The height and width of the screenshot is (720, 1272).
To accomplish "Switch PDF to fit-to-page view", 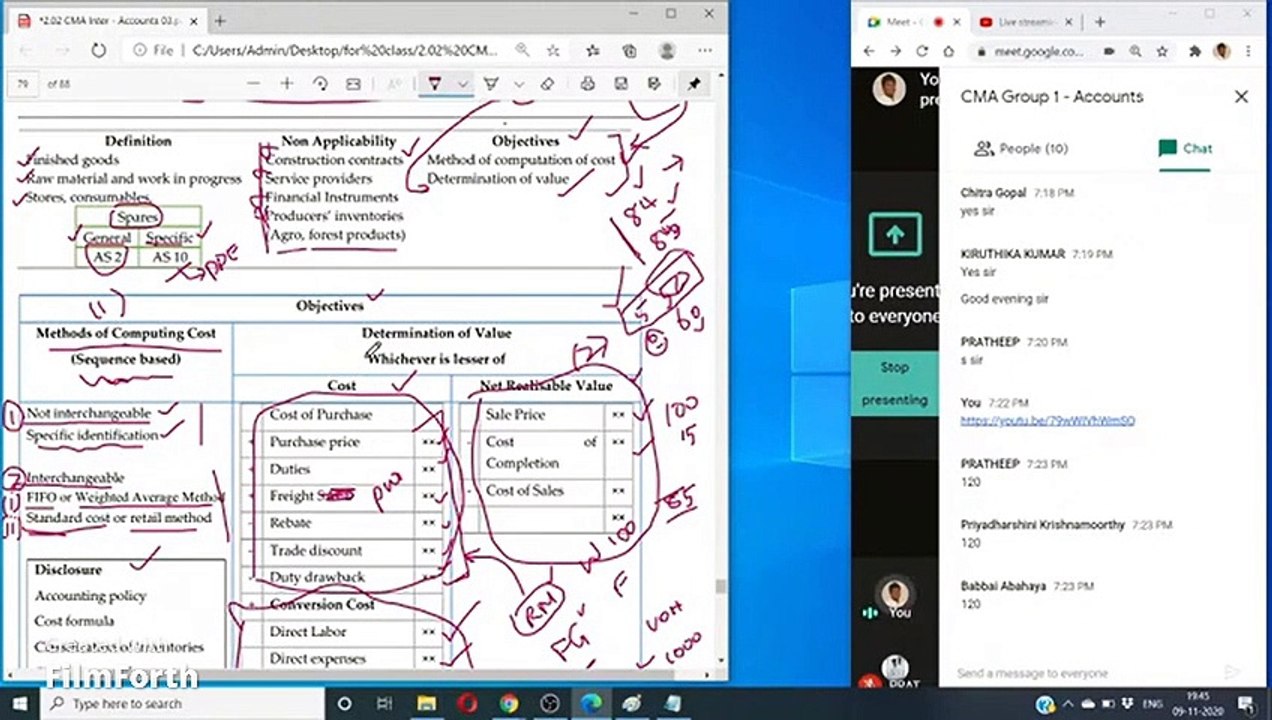I will pyautogui.click(x=353, y=84).
